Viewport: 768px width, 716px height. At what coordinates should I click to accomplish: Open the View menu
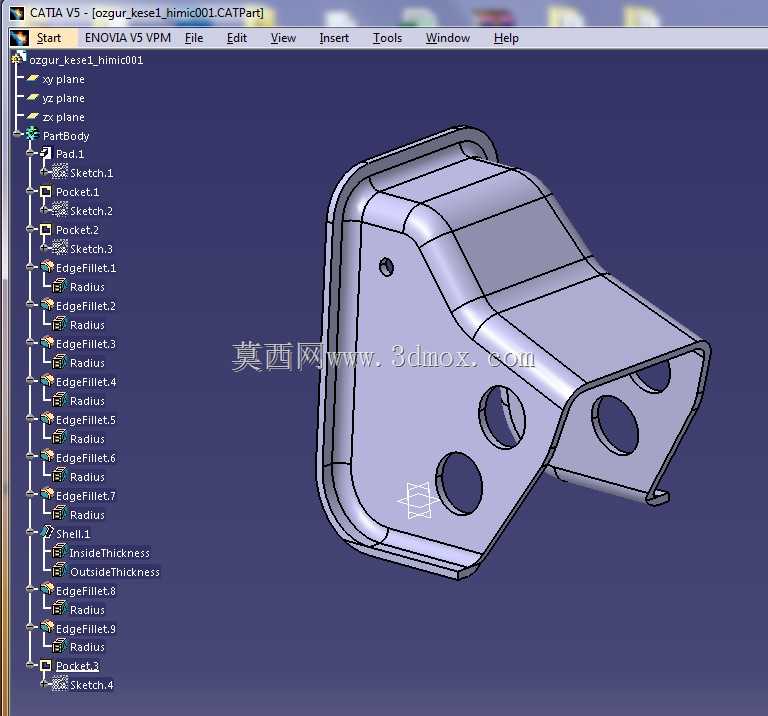[x=283, y=38]
